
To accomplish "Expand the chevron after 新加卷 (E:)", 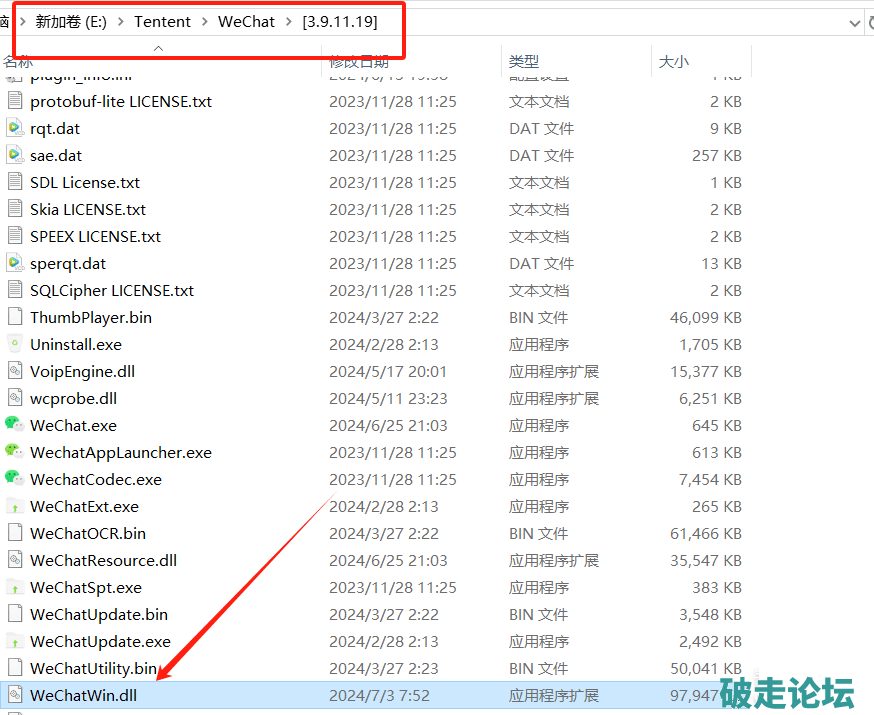I will 121,22.
